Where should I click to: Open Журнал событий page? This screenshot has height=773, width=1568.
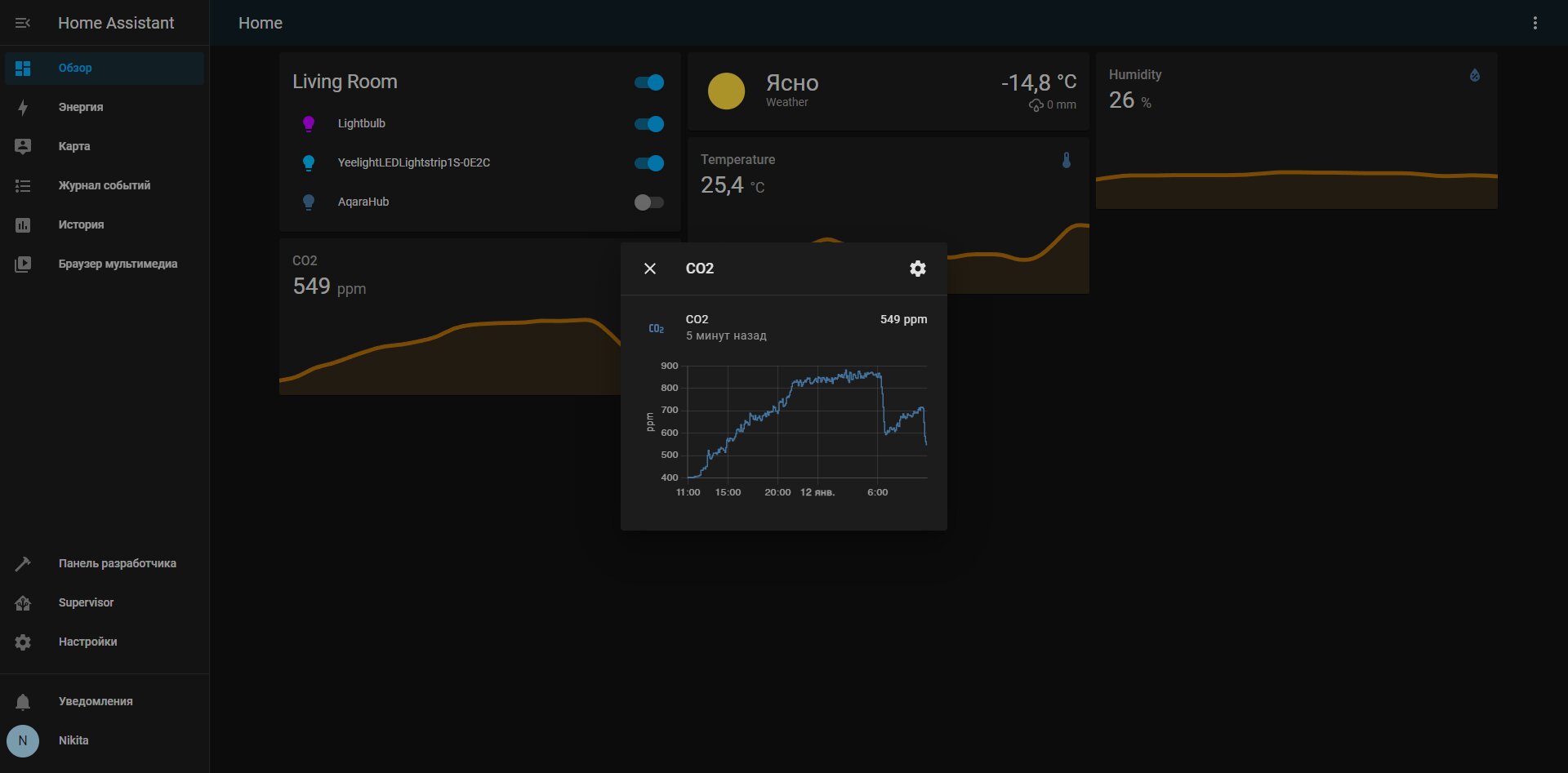105,185
